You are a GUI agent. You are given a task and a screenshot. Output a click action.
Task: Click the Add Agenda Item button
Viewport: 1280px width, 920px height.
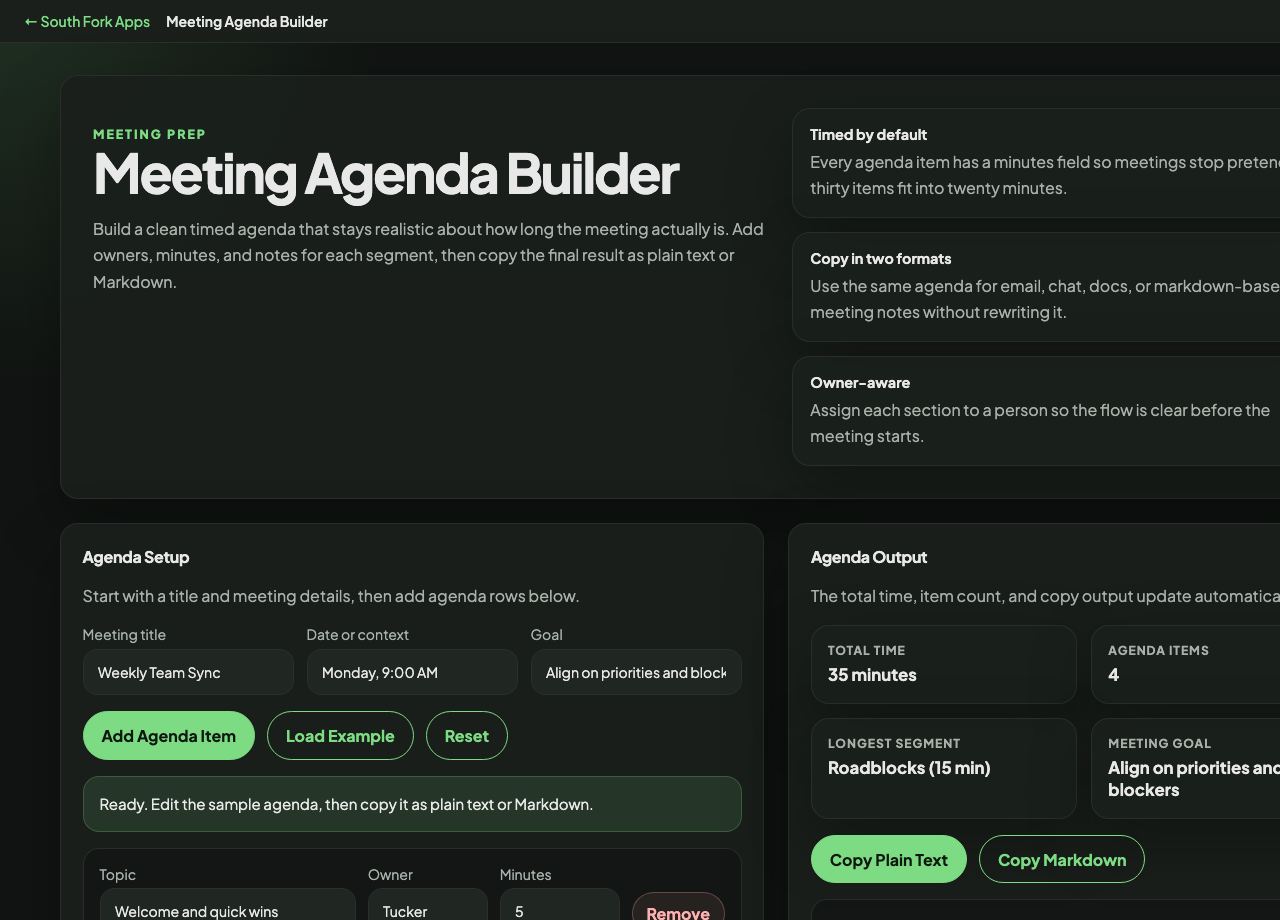pos(169,736)
